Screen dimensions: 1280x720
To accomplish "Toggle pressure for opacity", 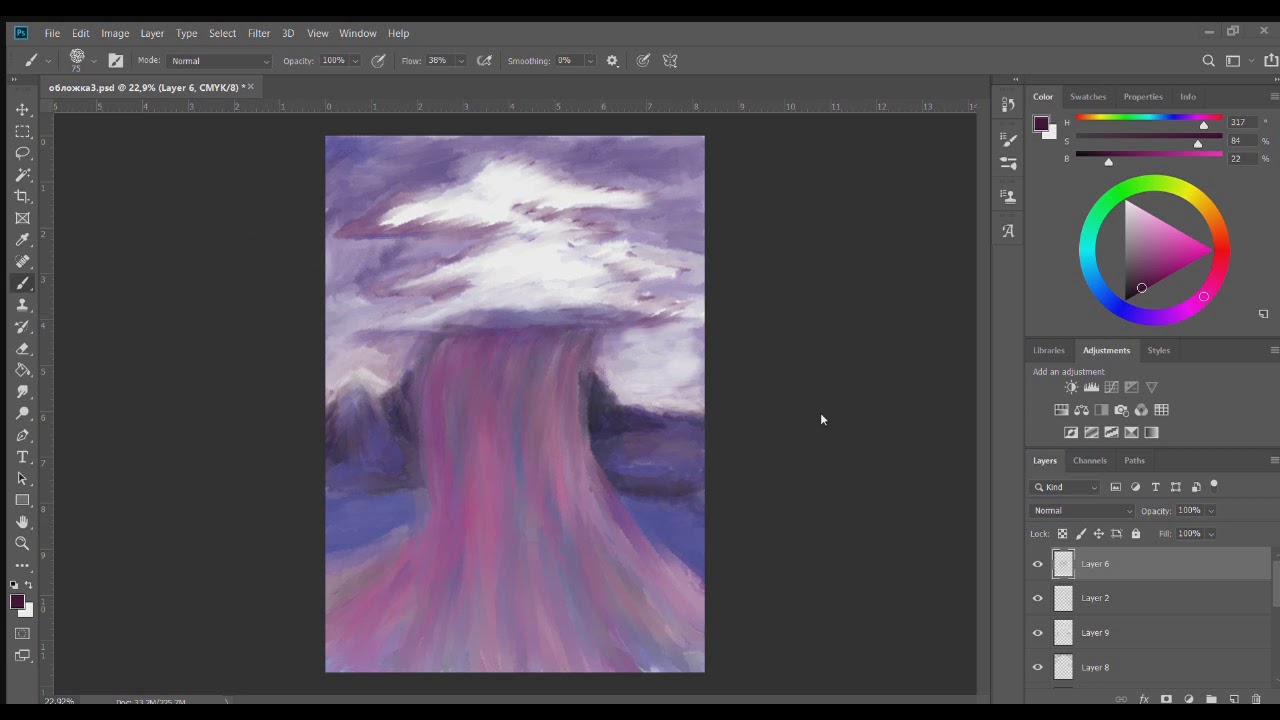I will (378, 61).
